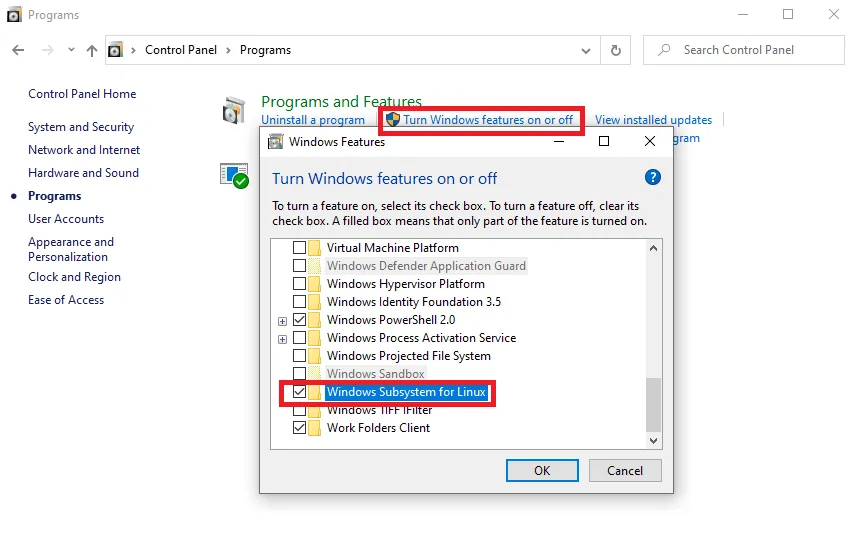Toggle the Windows TIFF IFilter checkbox
The image size is (857, 545).
coord(299,410)
